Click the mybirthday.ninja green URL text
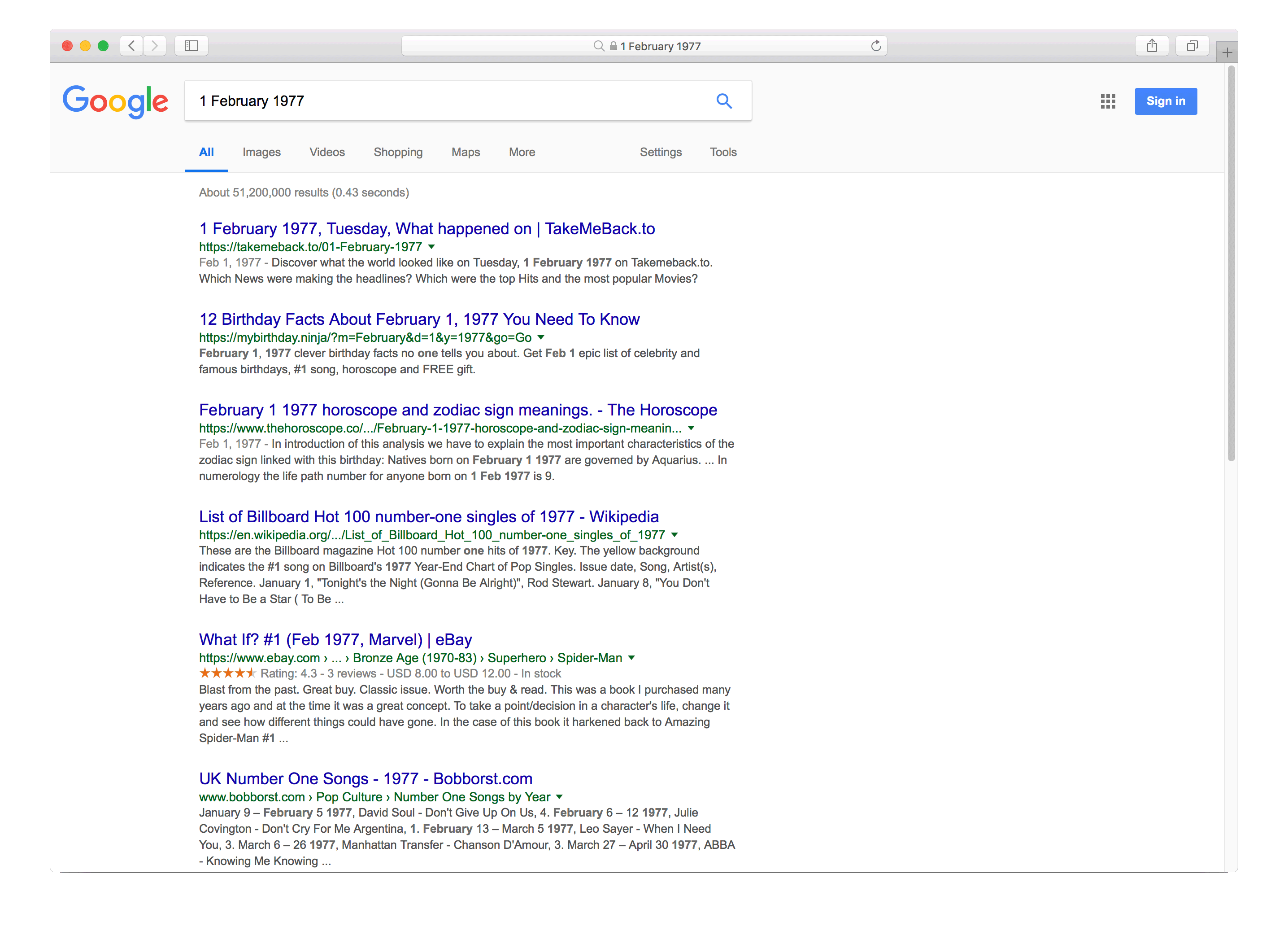This screenshot has width=1288, height=944. pos(366,338)
